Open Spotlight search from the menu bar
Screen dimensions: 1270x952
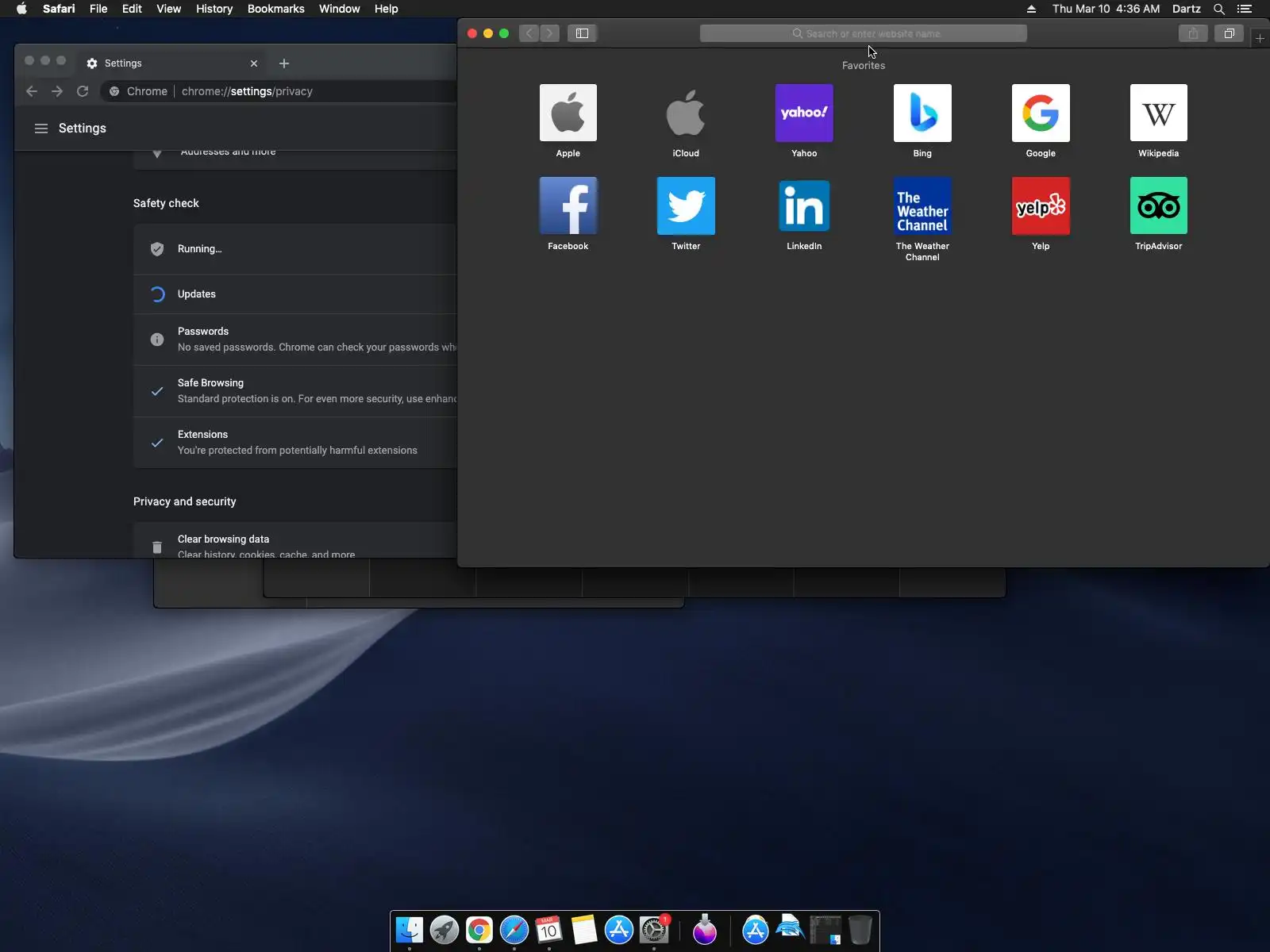pyautogui.click(x=1219, y=9)
